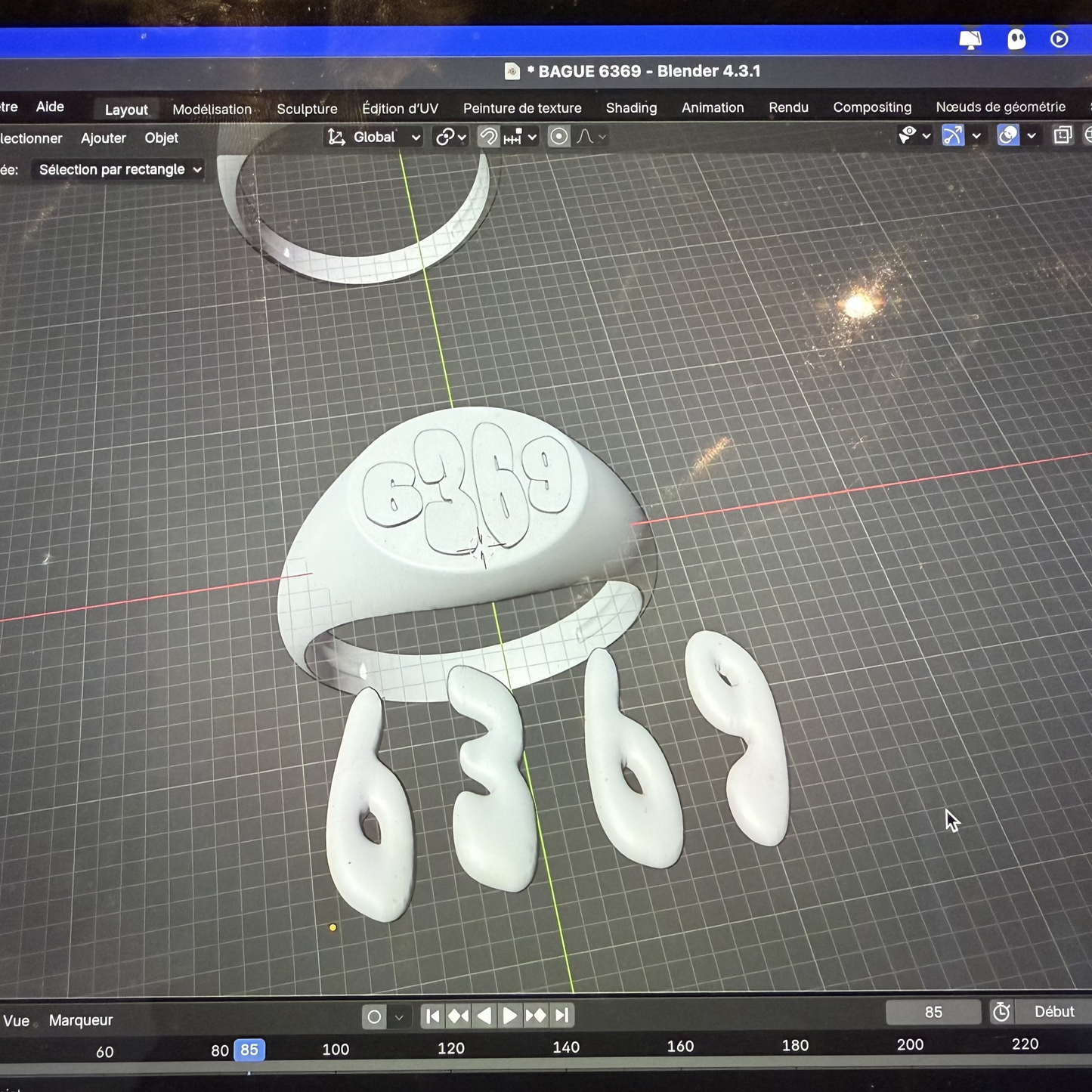The image size is (1092, 1092).
Task: Click the X-ray toggle icon
Action: coord(1063,136)
